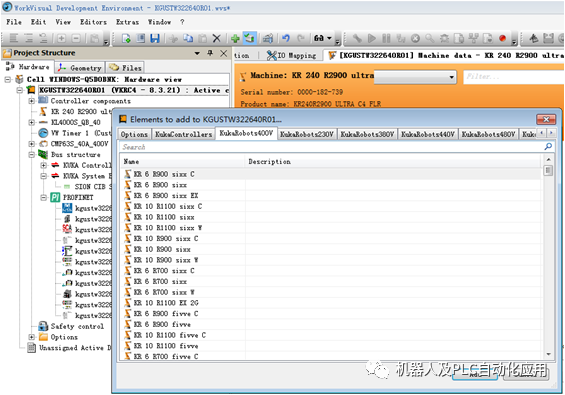Switch to the Files tab
This screenshot has height=395, width=565.
click(x=125, y=67)
